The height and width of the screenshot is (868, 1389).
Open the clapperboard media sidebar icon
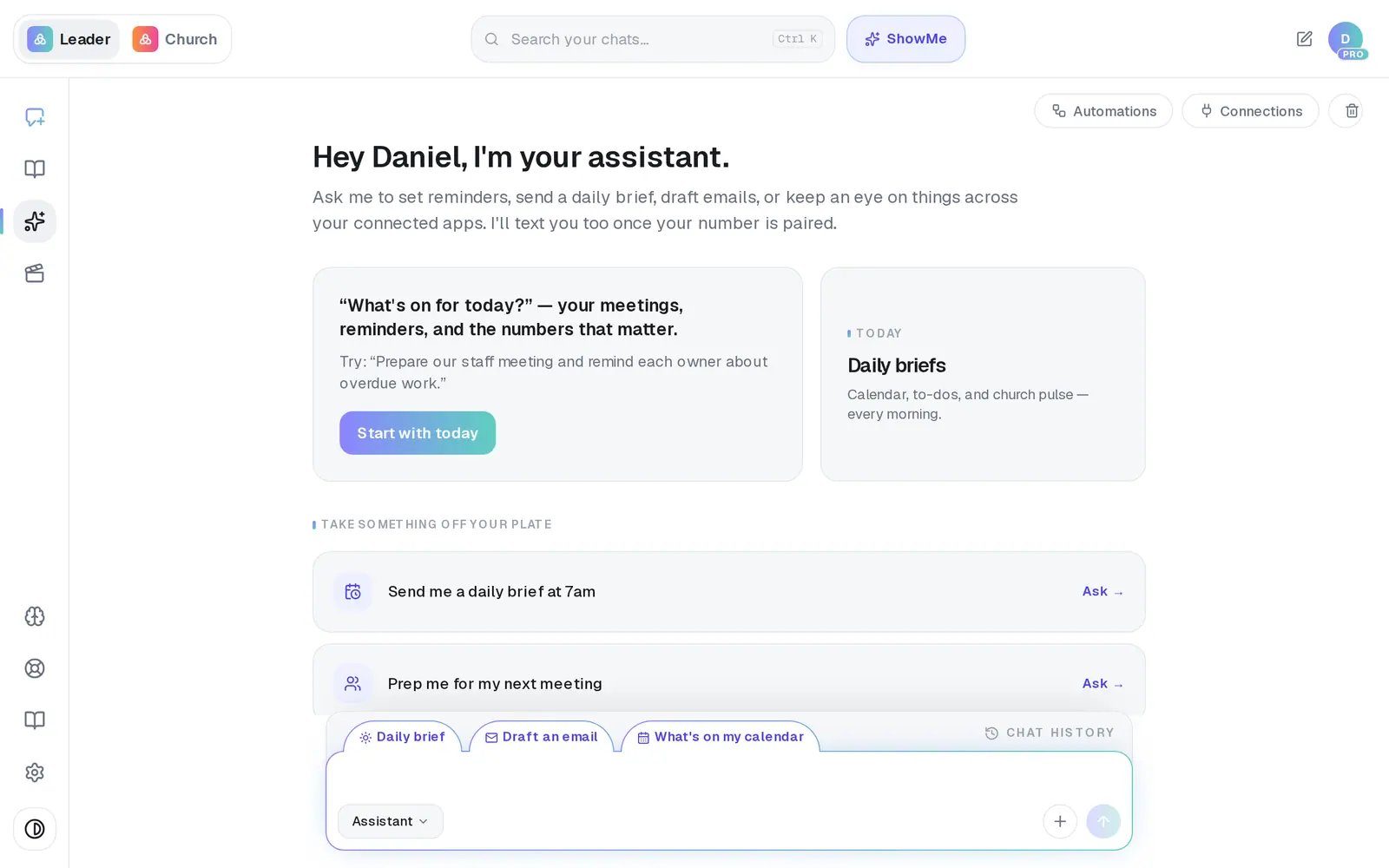click(35, 273)
